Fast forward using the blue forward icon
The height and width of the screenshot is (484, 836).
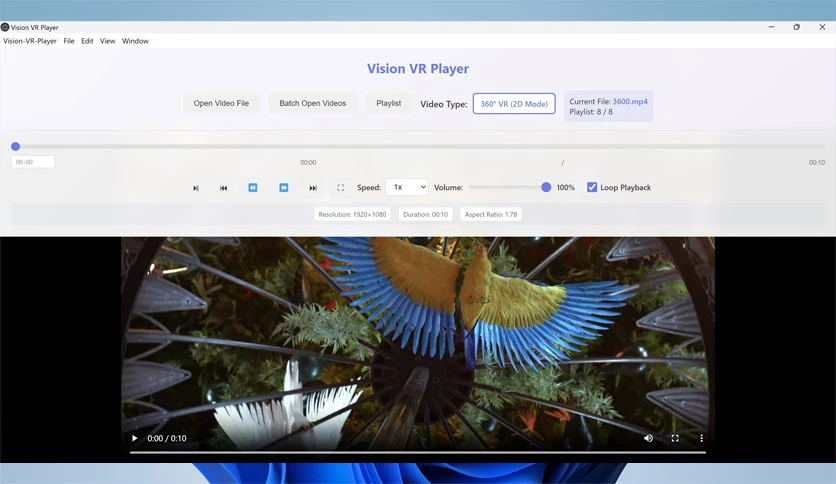click(284, 188)
